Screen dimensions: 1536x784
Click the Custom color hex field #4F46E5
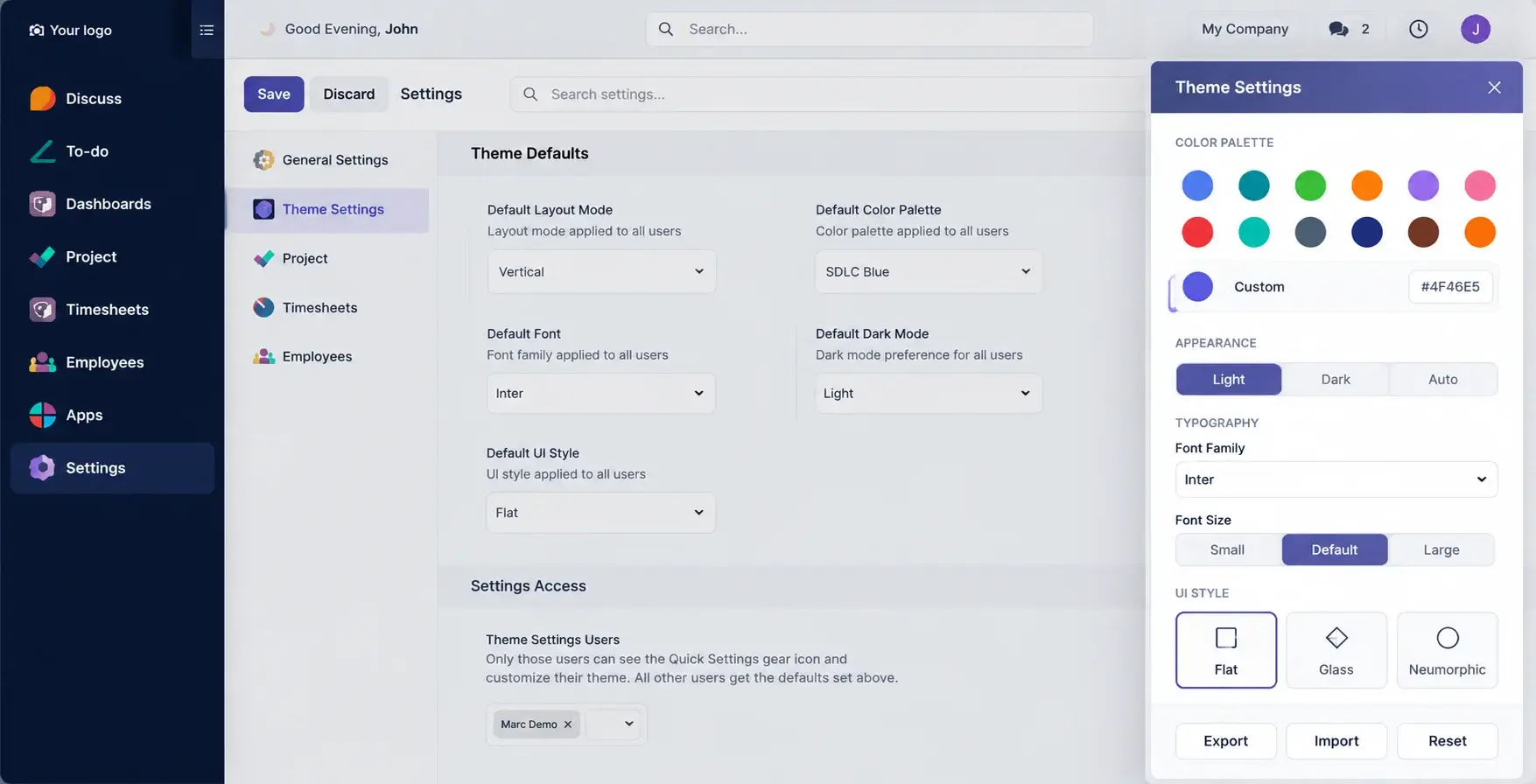click(1450, 287)
